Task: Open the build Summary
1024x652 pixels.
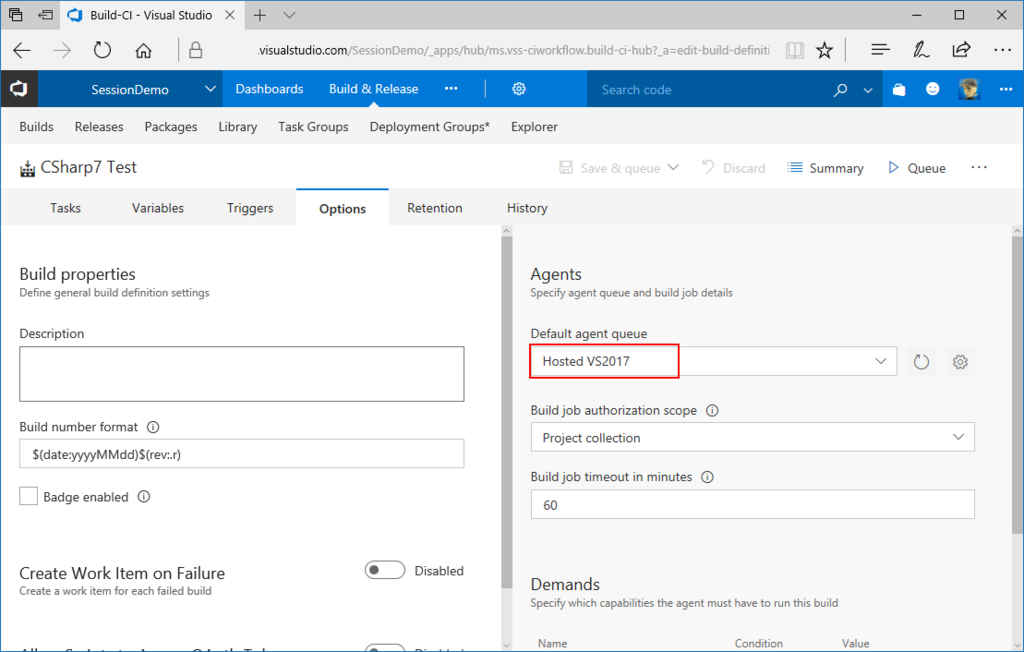Action: pyautogui.click(x=825, y=168)
